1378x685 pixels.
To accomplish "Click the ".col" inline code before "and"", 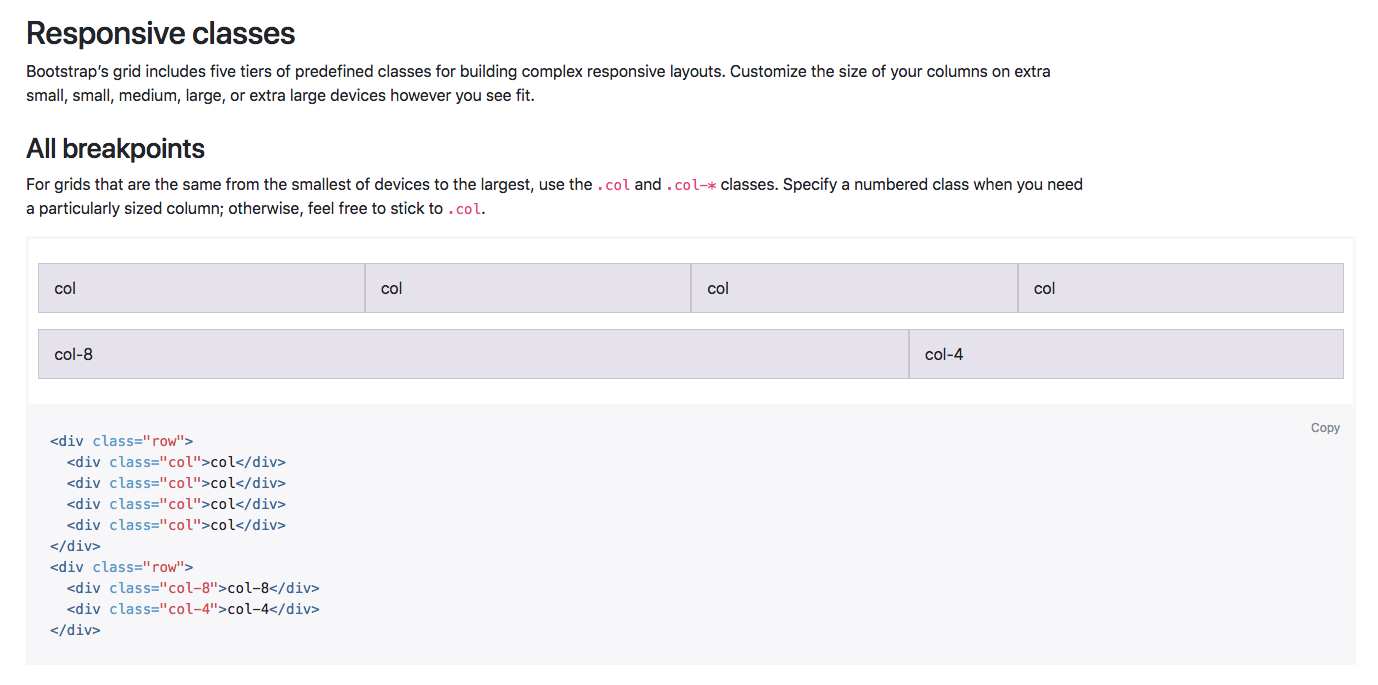I will coord(613,185).
